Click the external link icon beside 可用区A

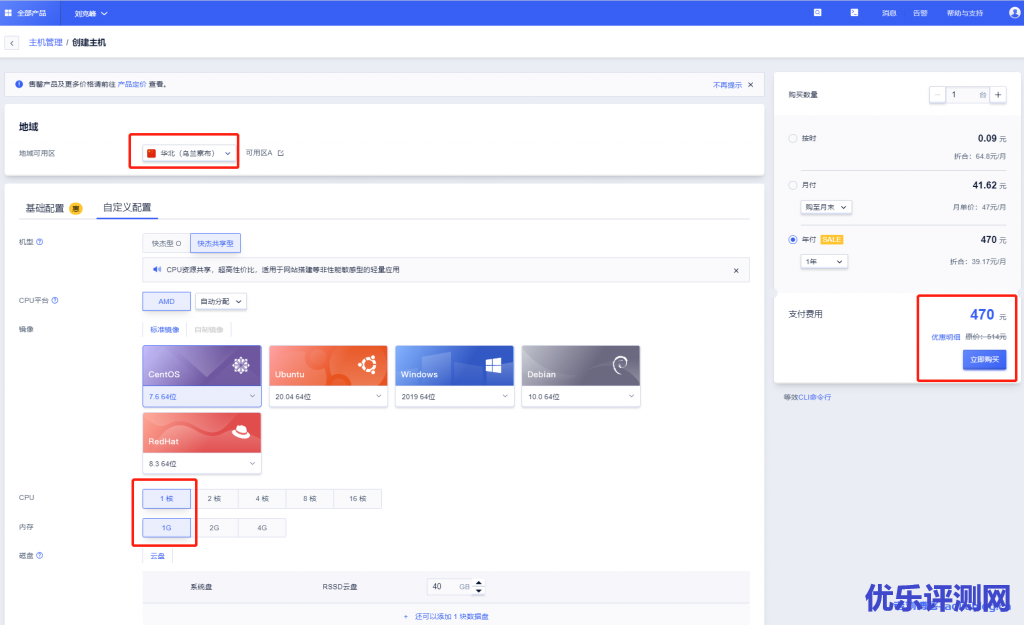pyautogui.click(x=281, y=153)
